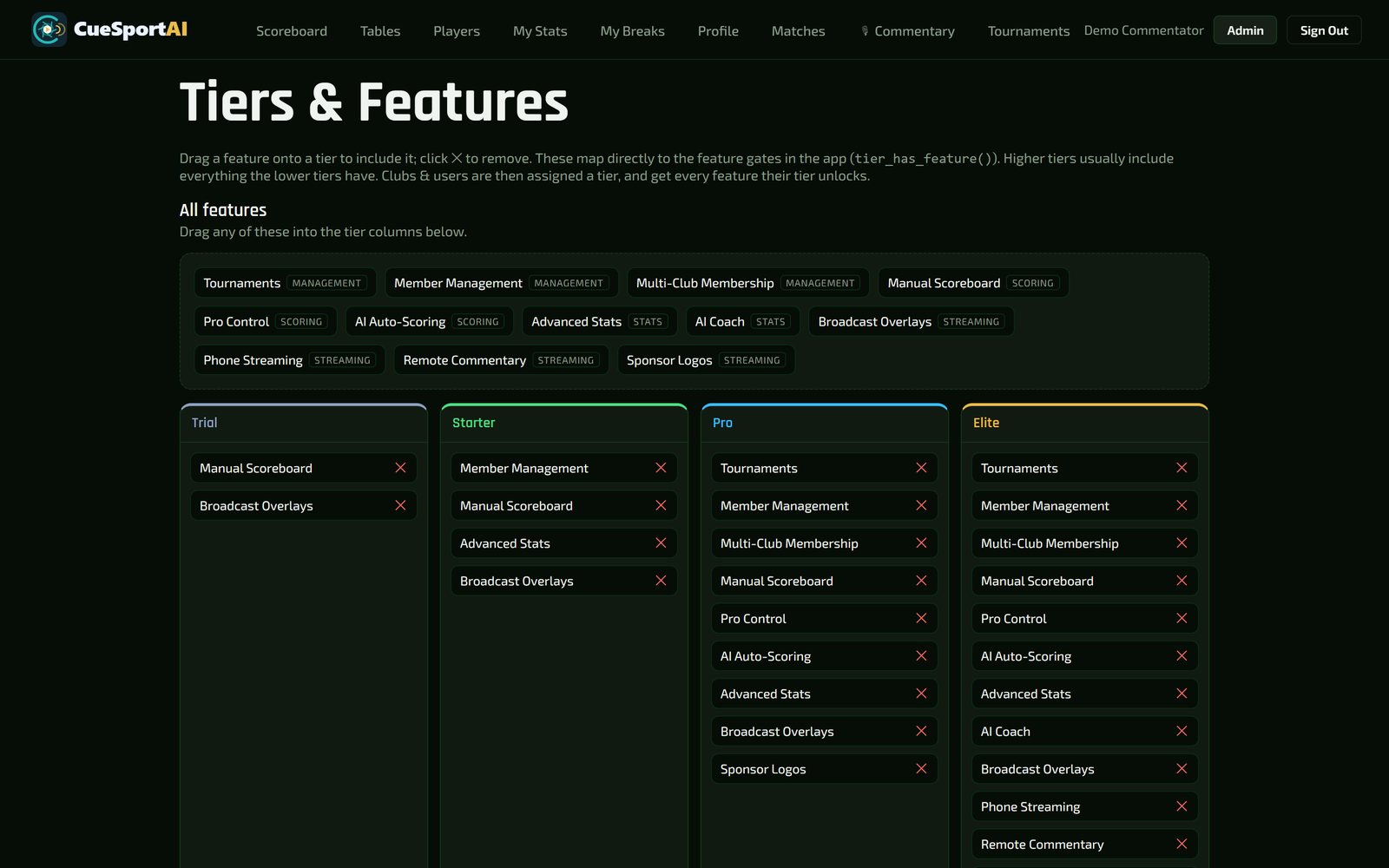Remove Multi-Club Membership from Elite tier

tap(1182, 543)
